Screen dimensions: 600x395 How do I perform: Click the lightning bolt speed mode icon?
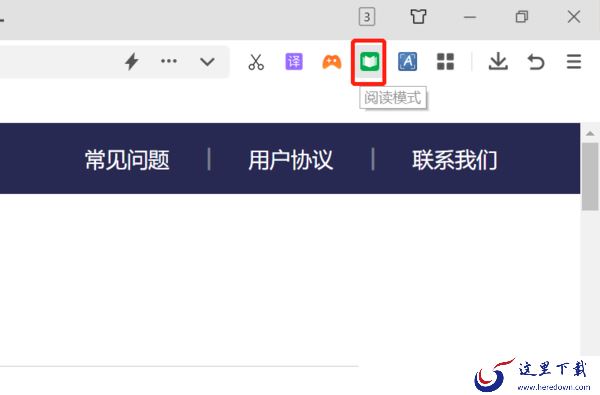coord(132,61)
